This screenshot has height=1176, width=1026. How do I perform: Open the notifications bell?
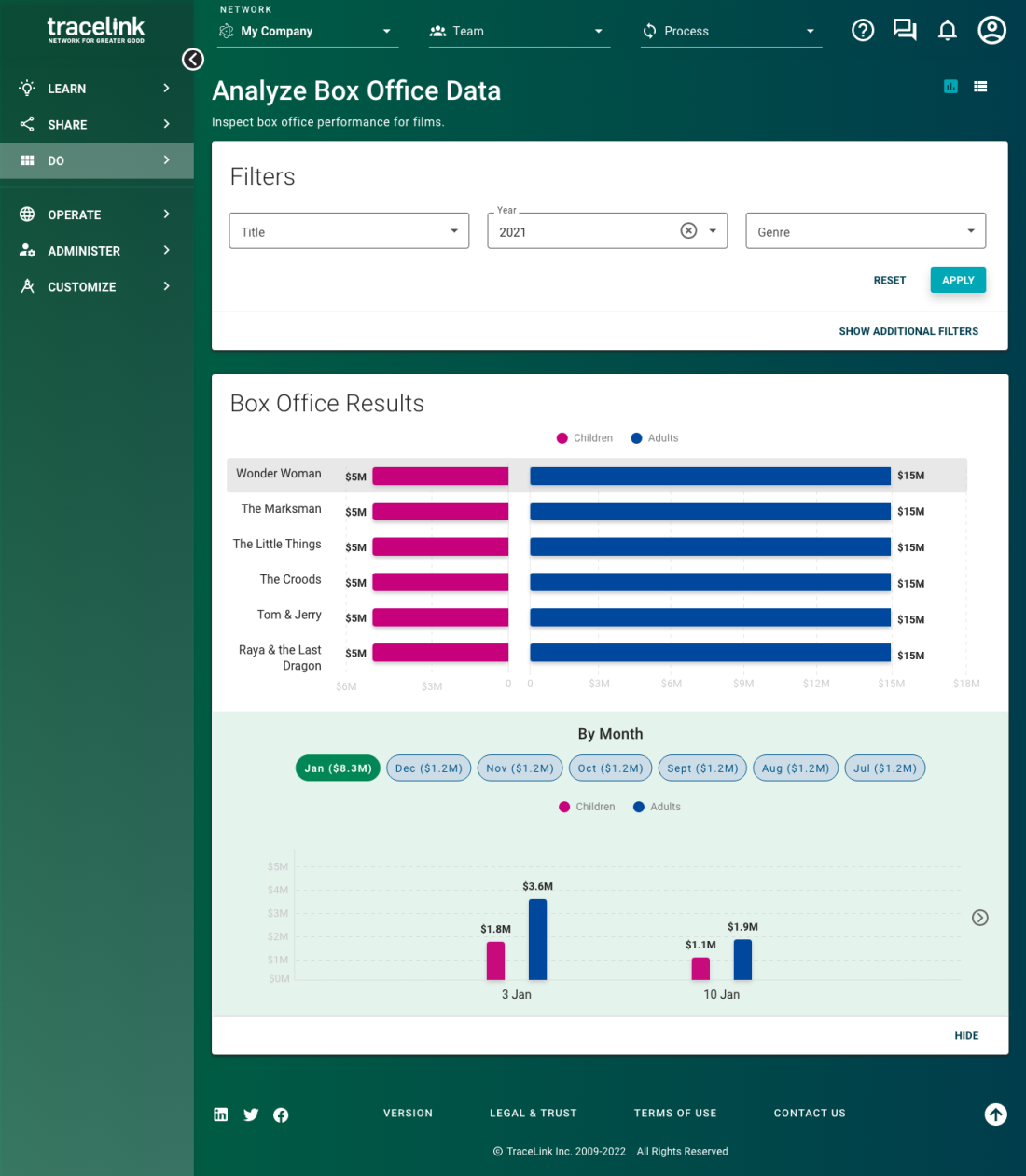[947, 31]
